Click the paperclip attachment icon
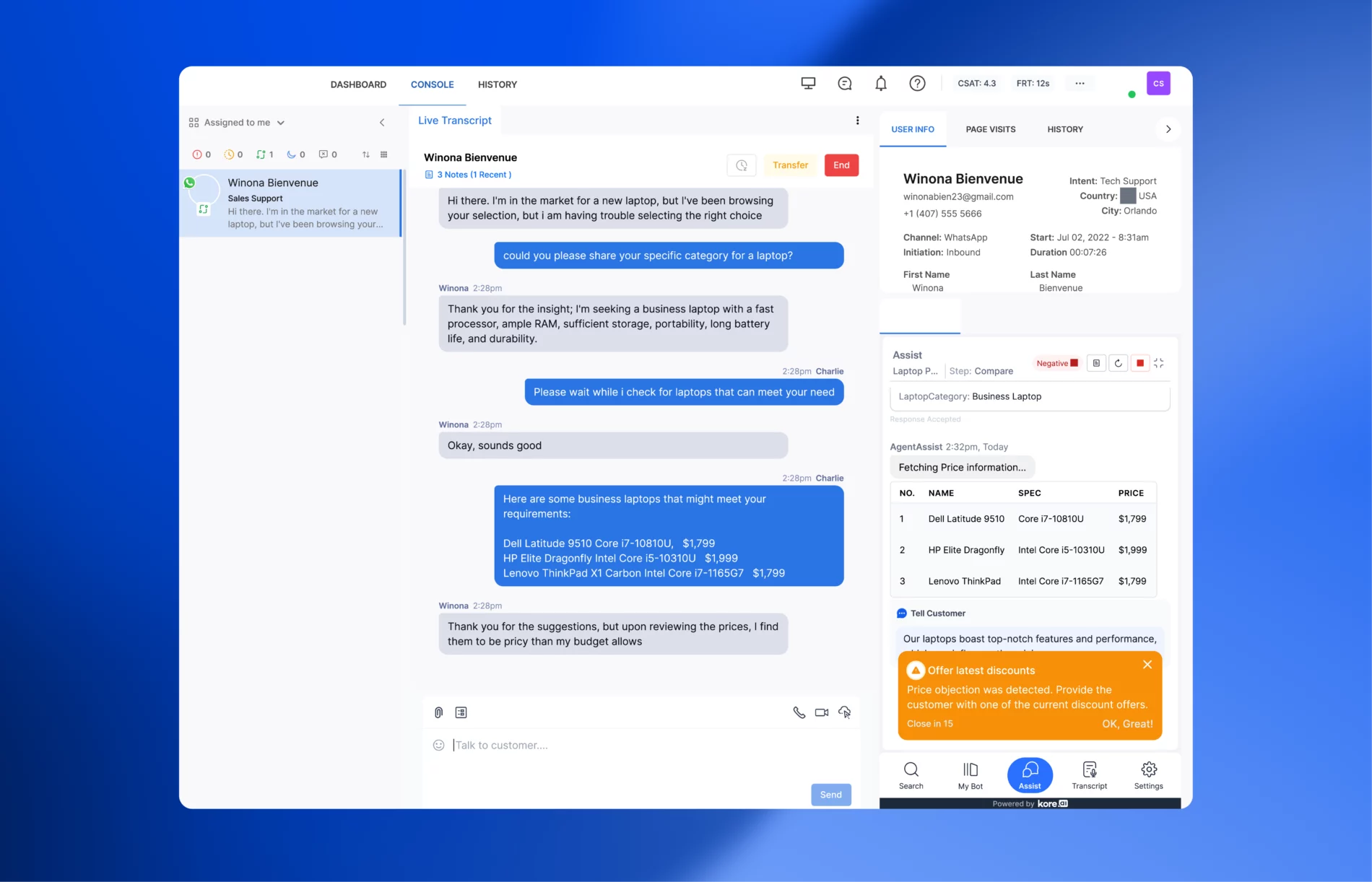Image resolution: width=1372 pixels, height=882 pixels. click(x=438, y=712)
